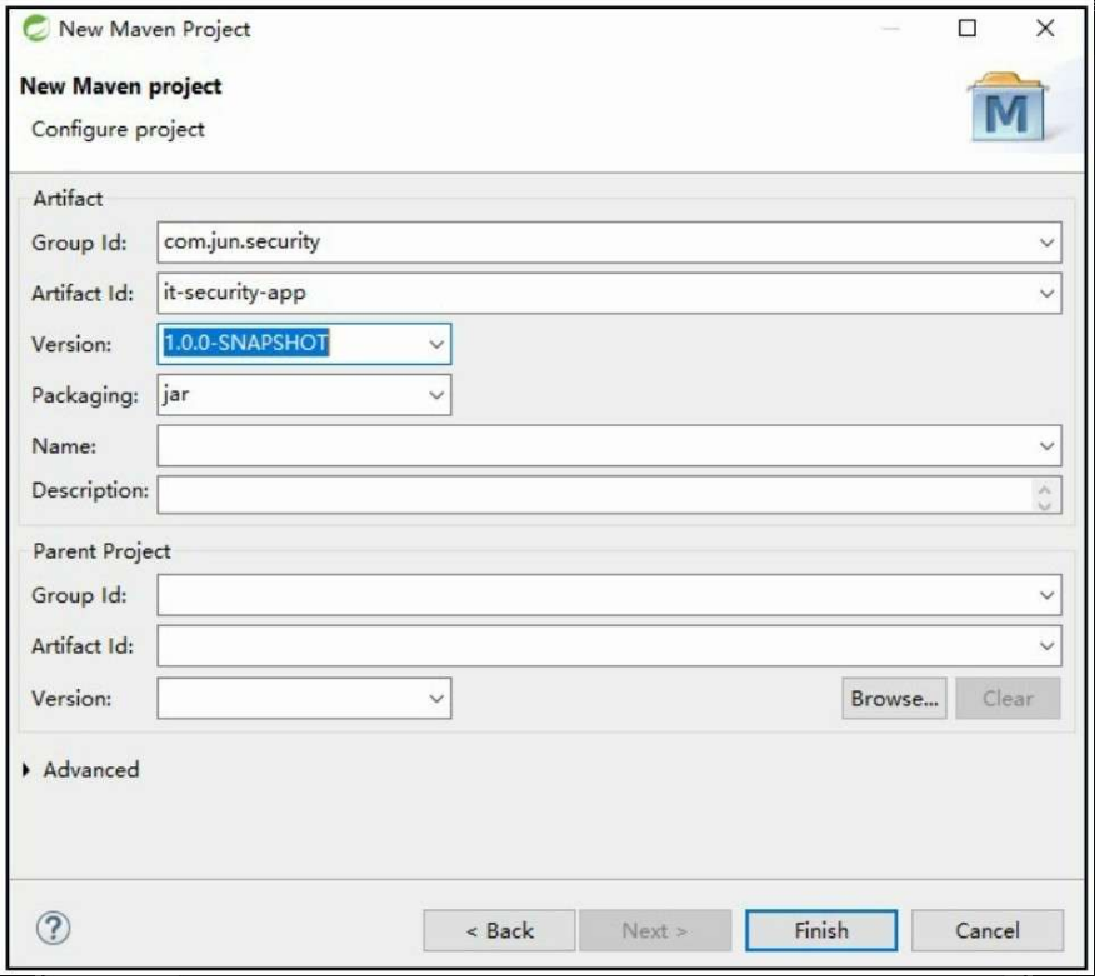The height and width of the screenshot is (976, 1095).
Task: Click the 'Configure project' subtitle text
Action: 118,130
